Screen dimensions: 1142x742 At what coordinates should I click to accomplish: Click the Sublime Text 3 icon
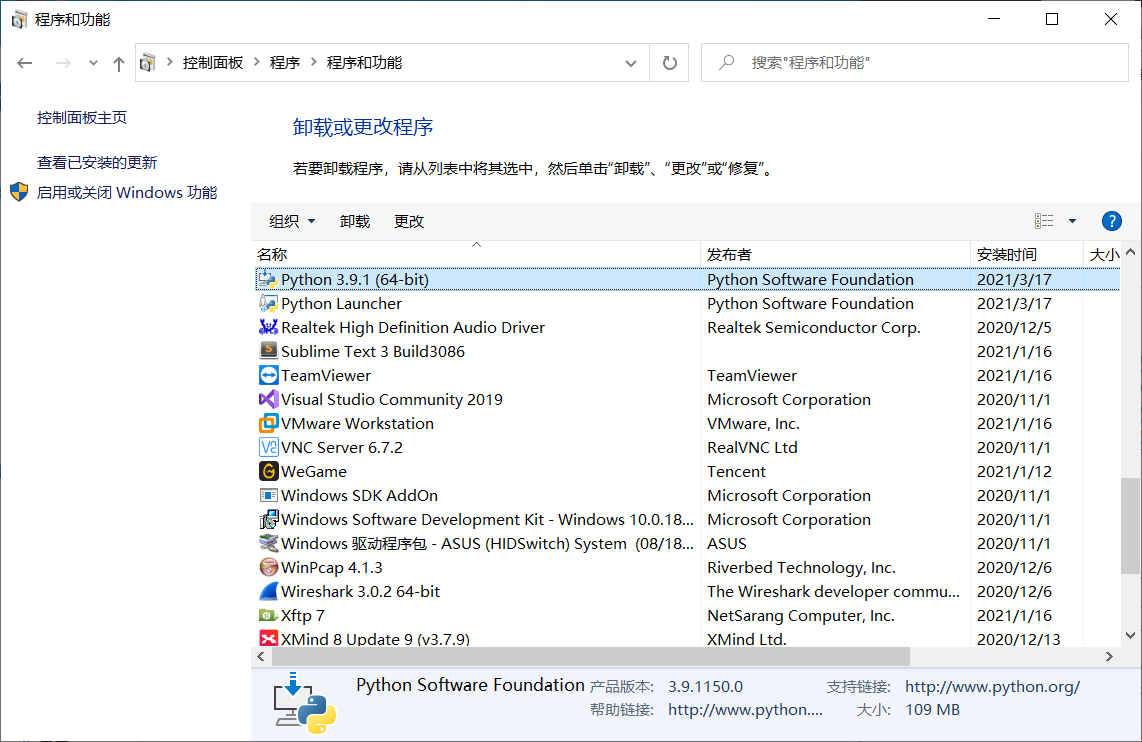[268, 351]
